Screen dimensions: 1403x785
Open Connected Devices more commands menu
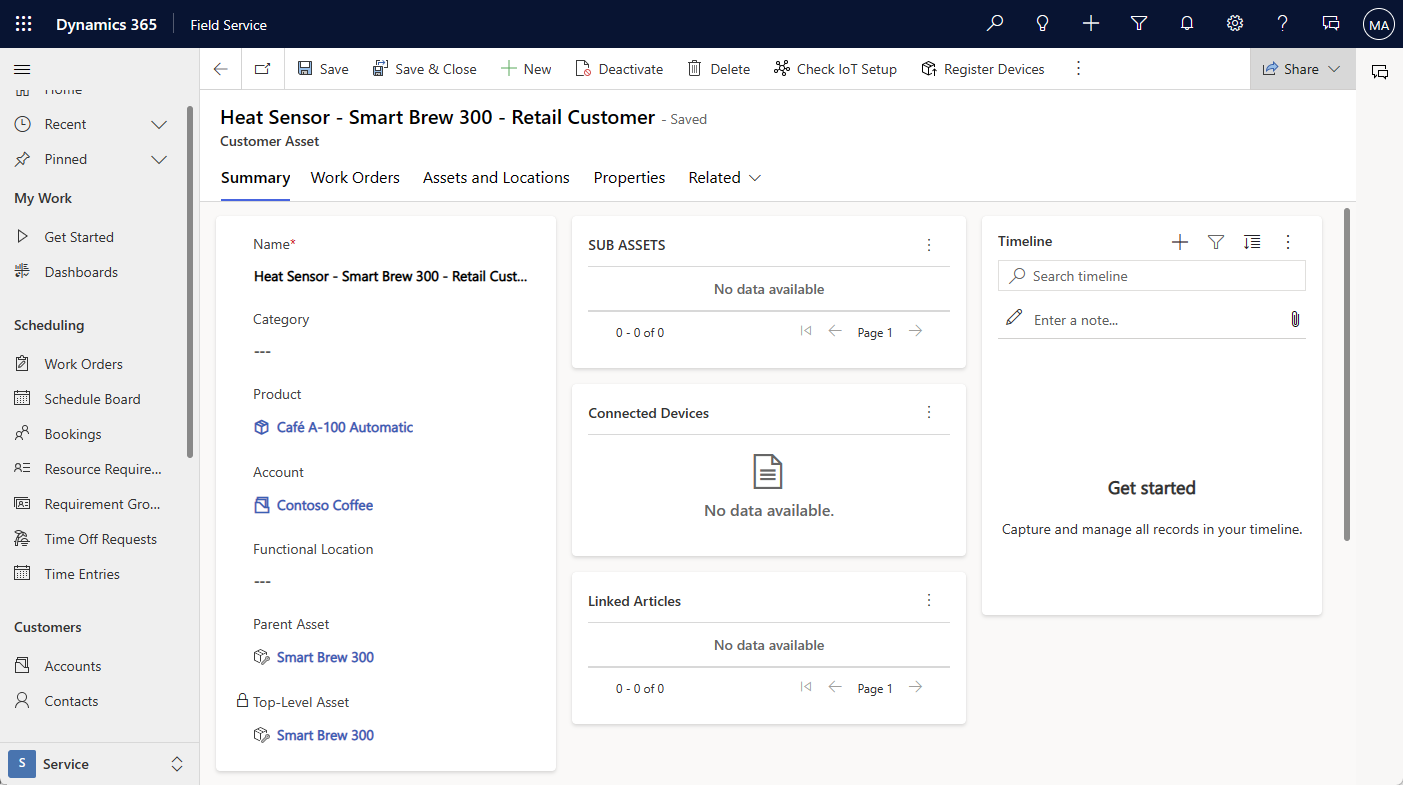click(929, 413)
